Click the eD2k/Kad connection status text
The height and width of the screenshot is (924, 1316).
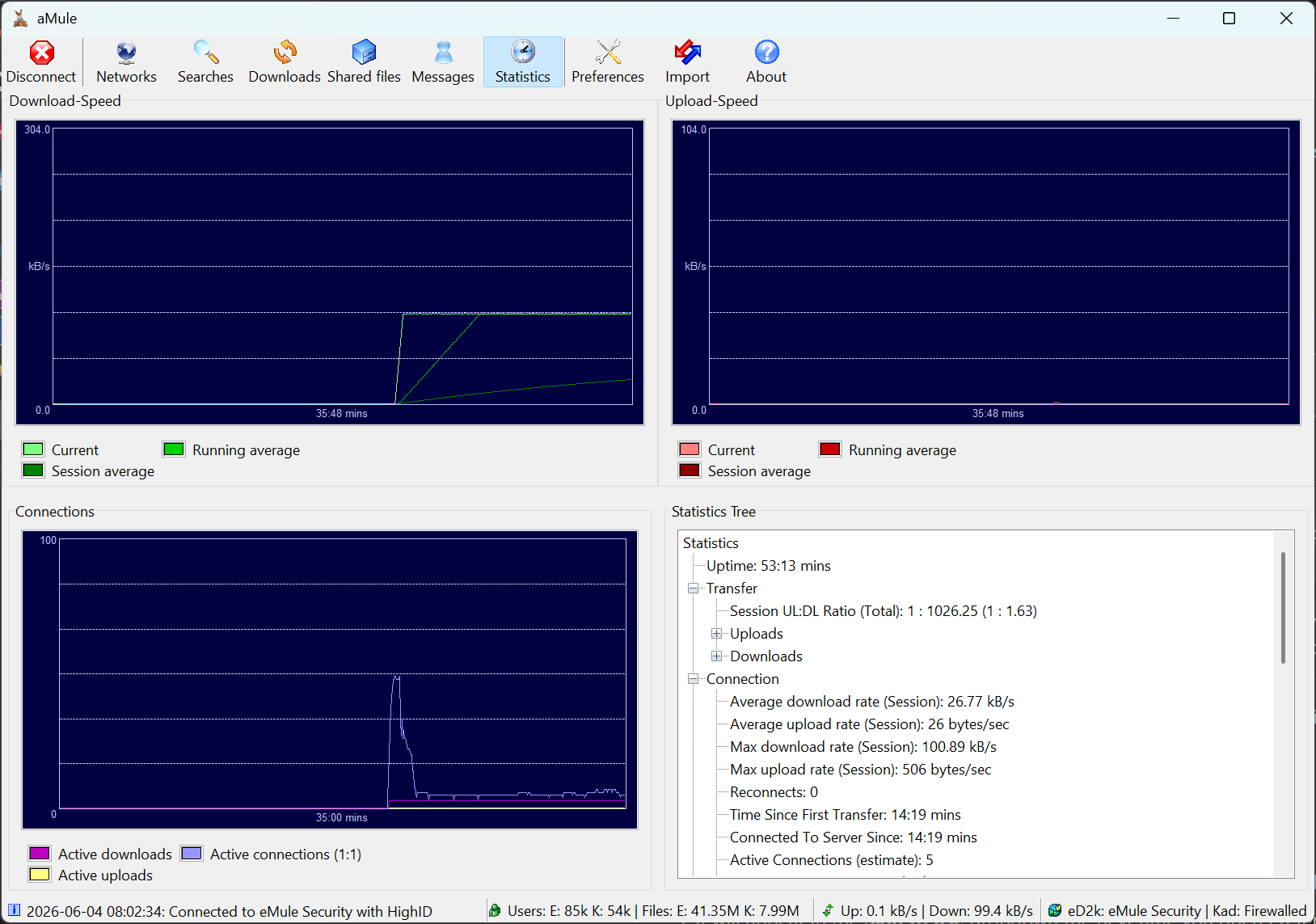[x=1187, y=911]
